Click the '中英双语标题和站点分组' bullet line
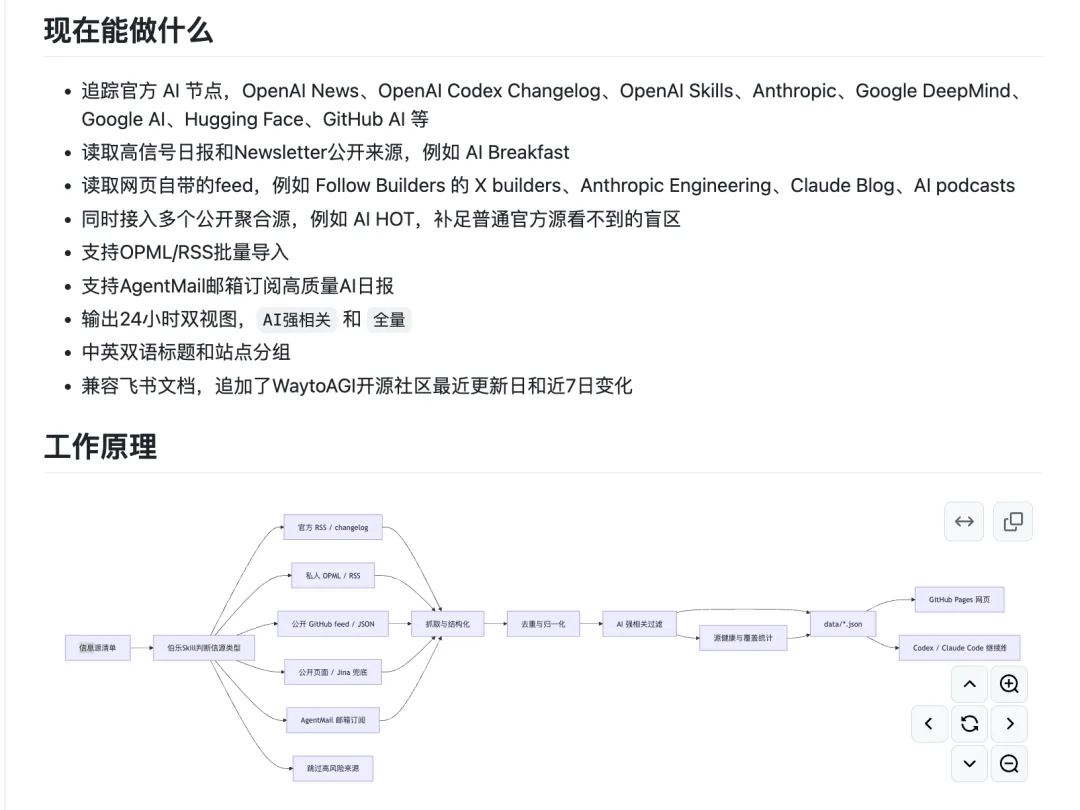 (x=186, y=353)
